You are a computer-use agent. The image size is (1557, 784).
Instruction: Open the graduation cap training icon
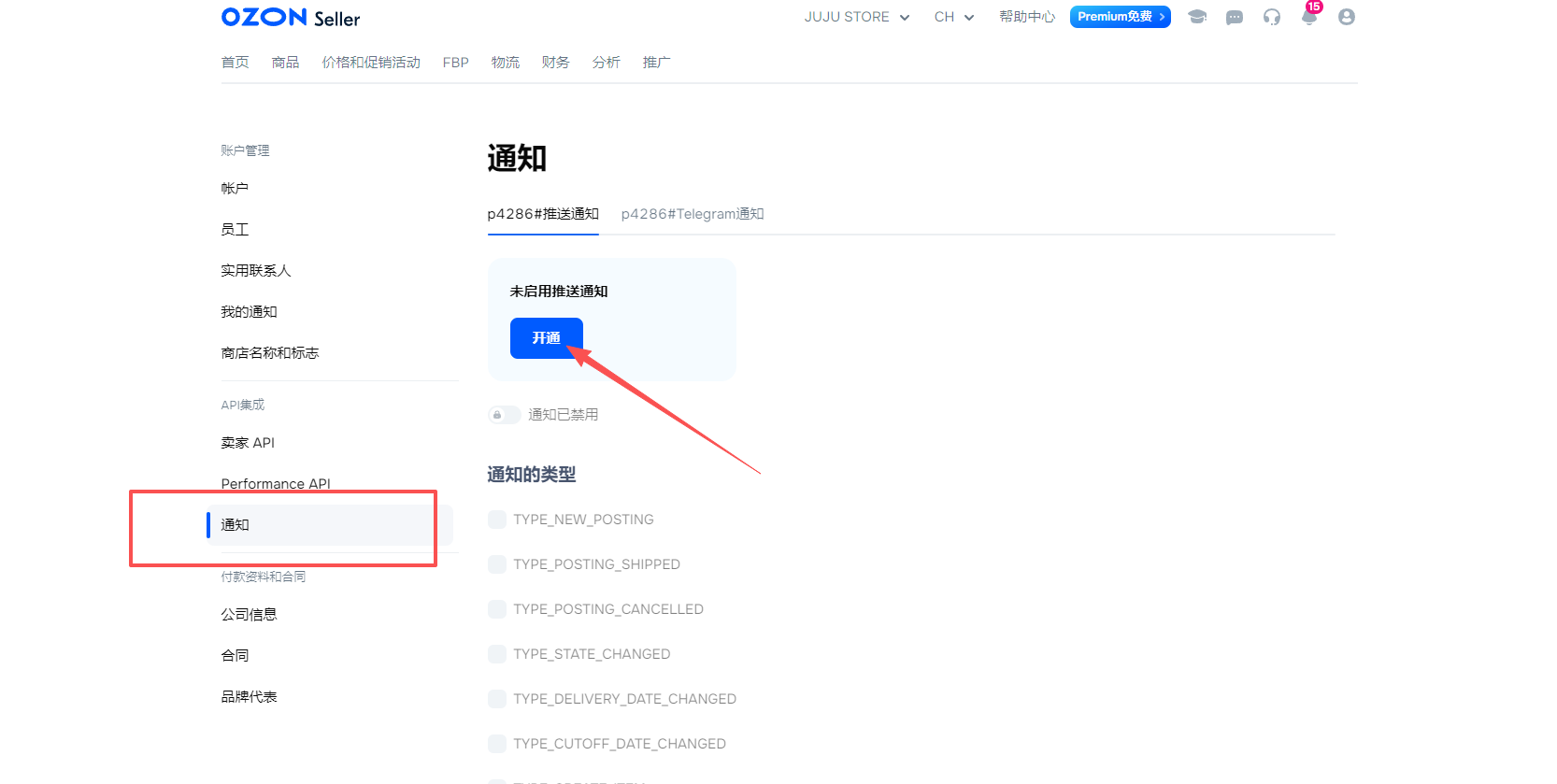[x=1197, y=17]
